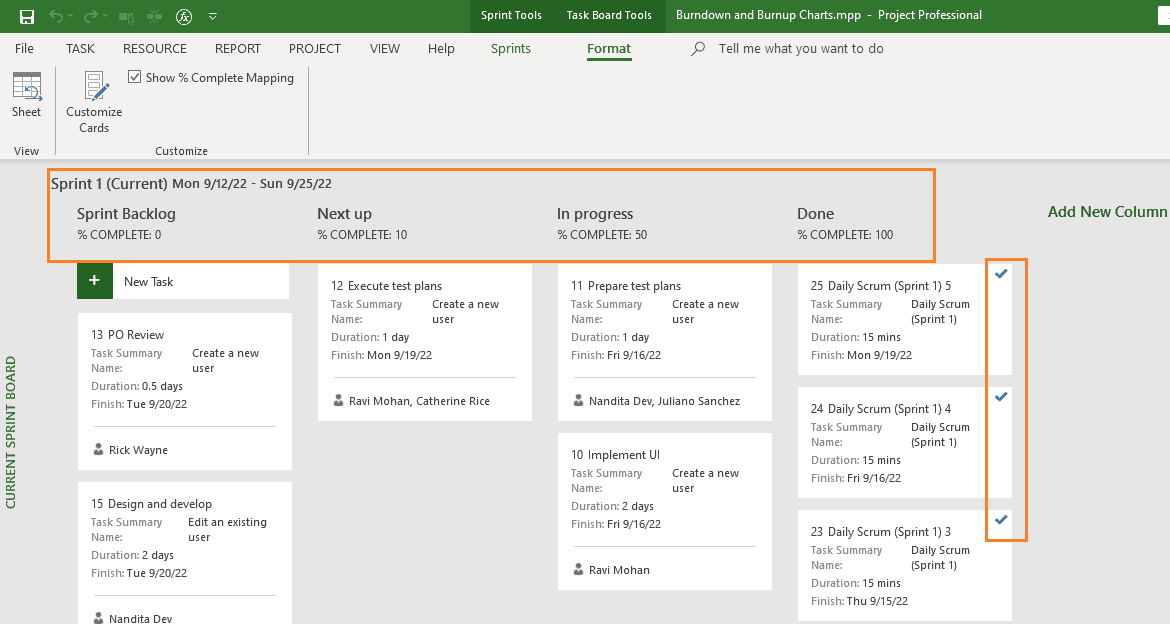Click the person icon beside Rick Wayne
This screenshot has width=1170, height=624.
click(x=98, y=449)
